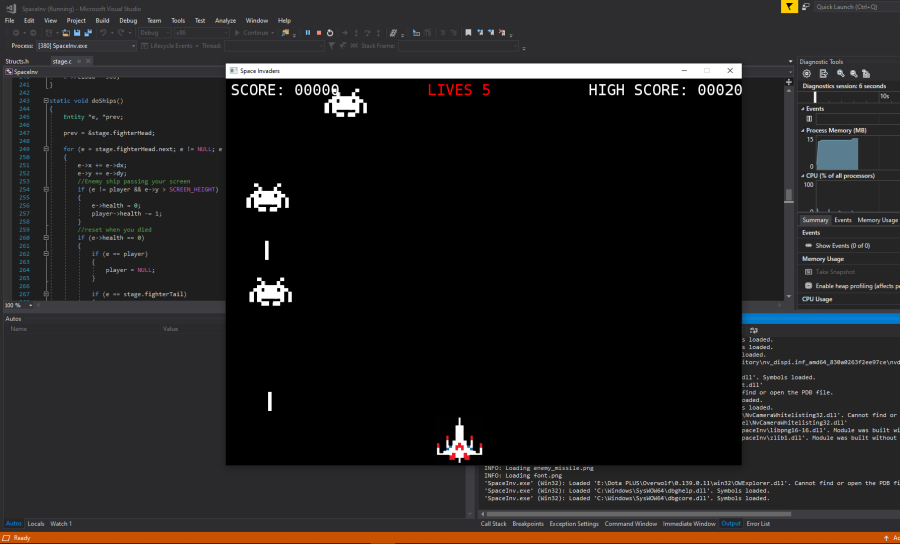900x544 pixels.
Task: Collapse the Events section in Diagnostic Tools
Action: tap(802, 108)
